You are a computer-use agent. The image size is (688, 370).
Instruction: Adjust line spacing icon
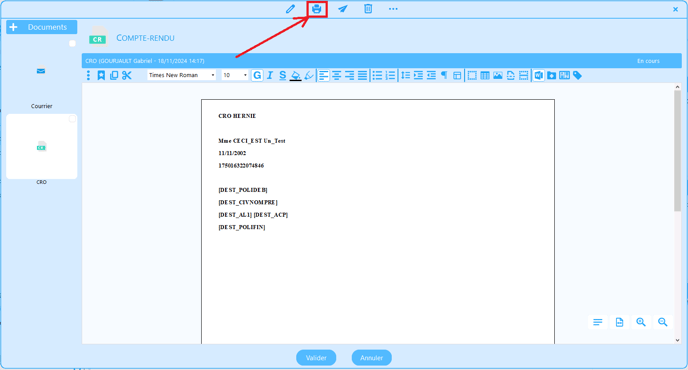(x=405, y=75)
